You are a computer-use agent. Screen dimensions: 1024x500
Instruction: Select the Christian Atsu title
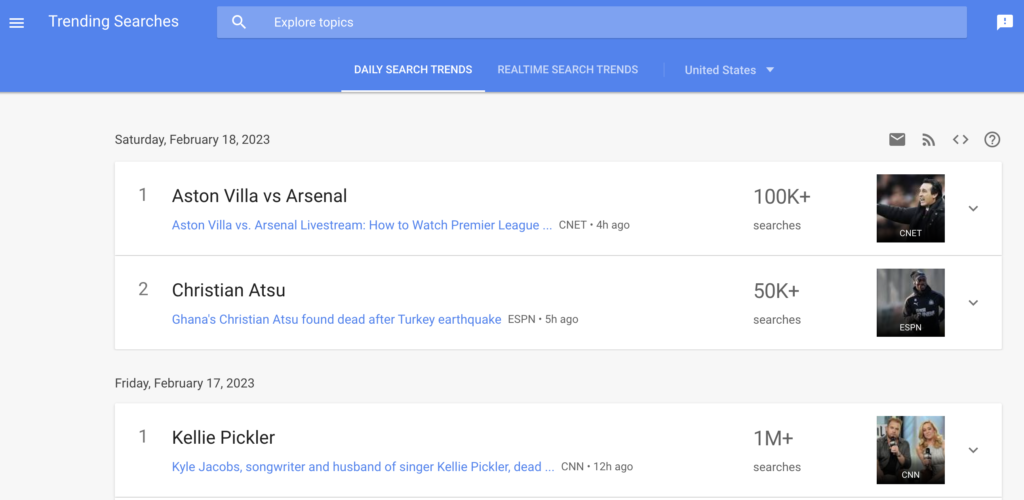229,290
